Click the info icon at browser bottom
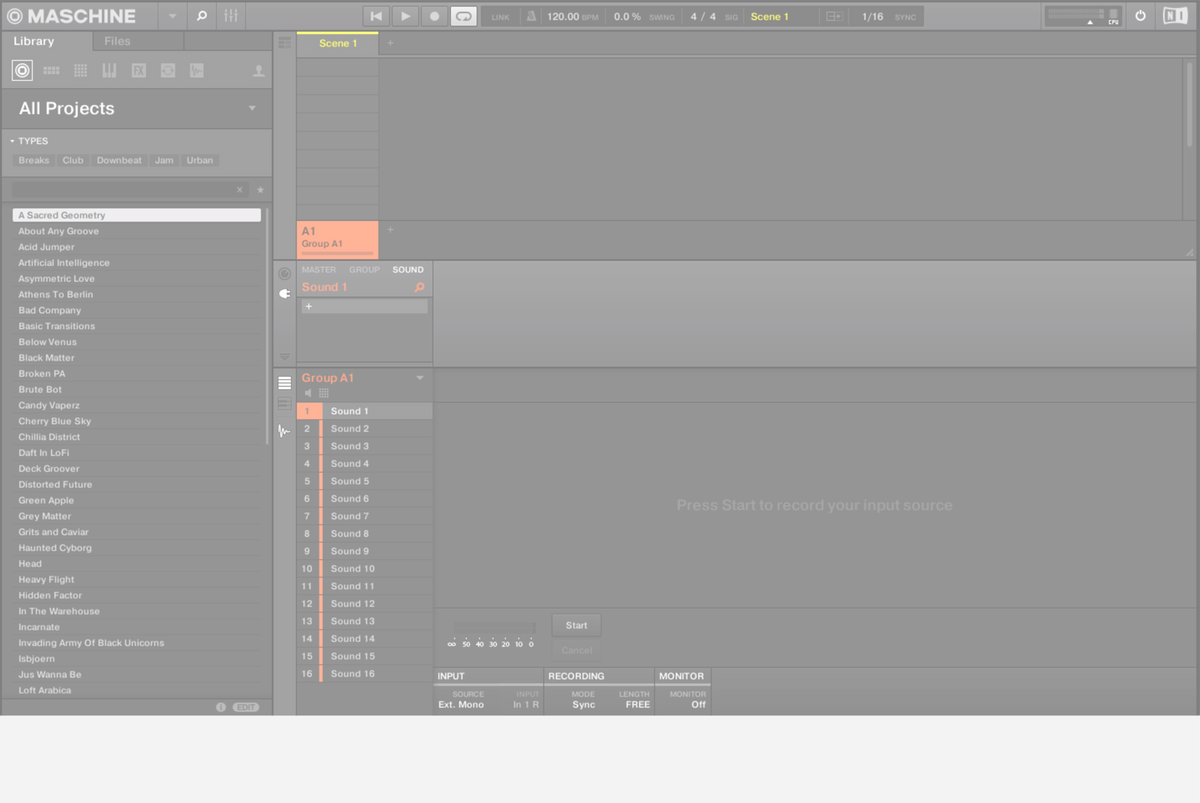The height and width of the screenshot is (803, 1200). click(221, 707)
